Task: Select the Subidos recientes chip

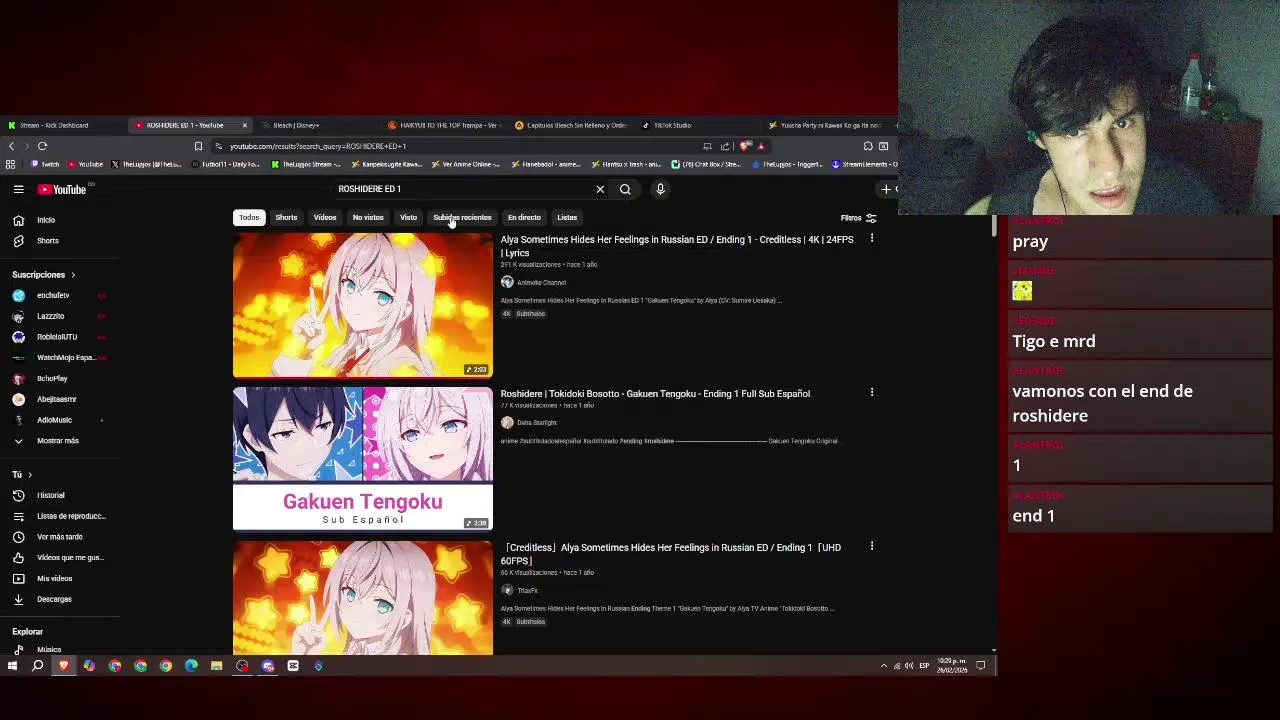Action: (462, 217)
